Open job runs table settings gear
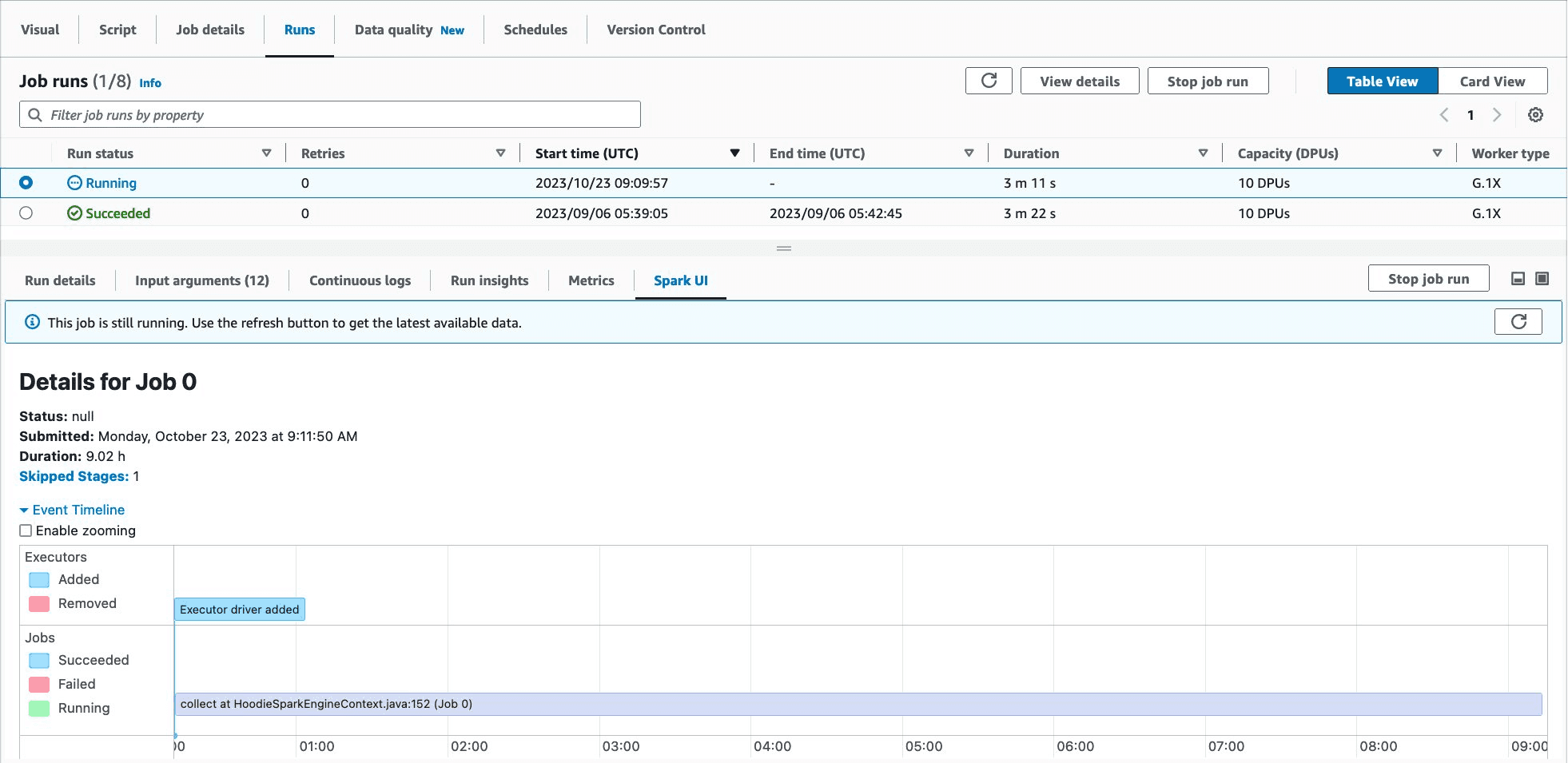The height and width of the screenshot is (763, 1568). pos(1535,115)
